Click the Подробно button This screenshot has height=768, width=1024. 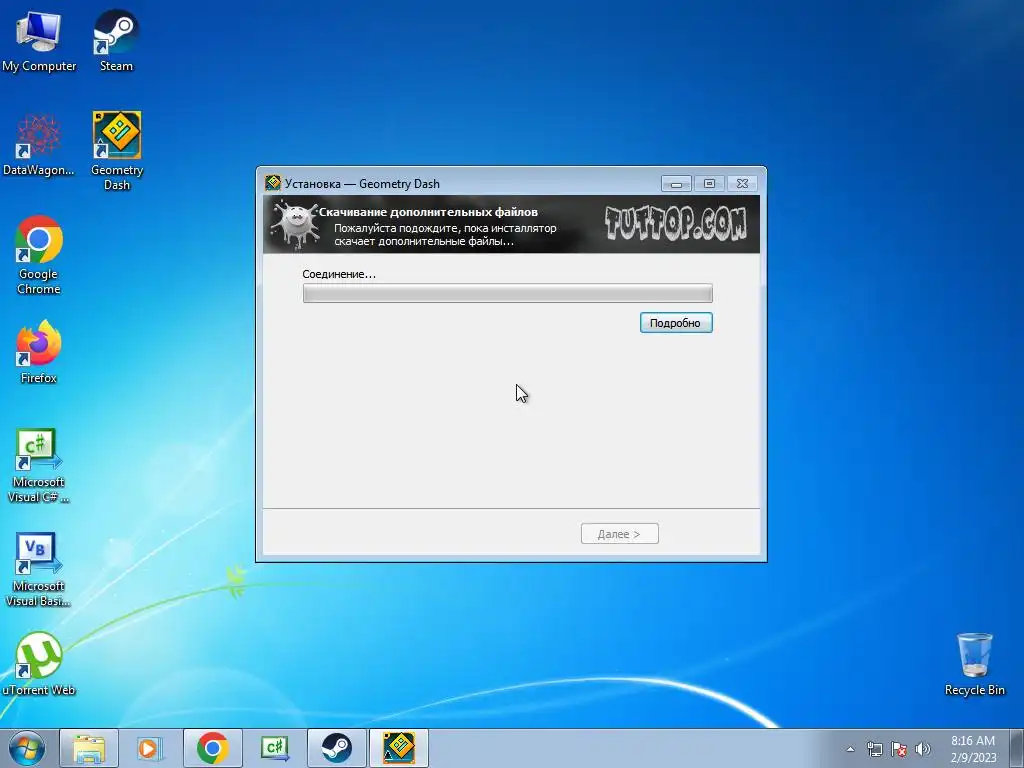pos(676,323)
